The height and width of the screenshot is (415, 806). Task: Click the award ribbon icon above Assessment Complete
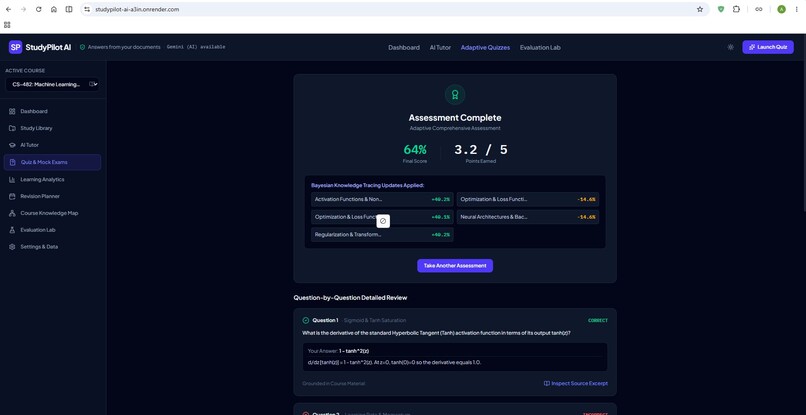tap(454, 95)
